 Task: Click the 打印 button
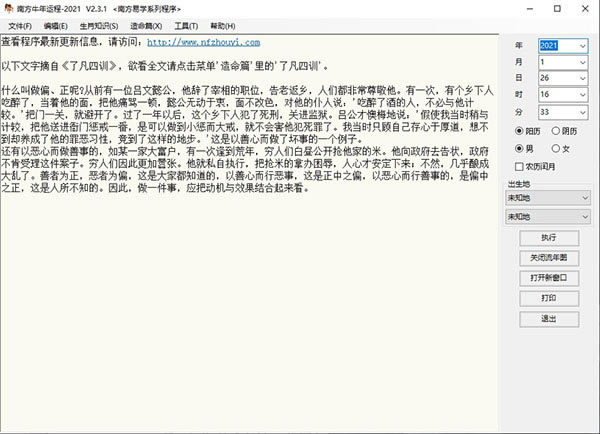pos(549,298)
